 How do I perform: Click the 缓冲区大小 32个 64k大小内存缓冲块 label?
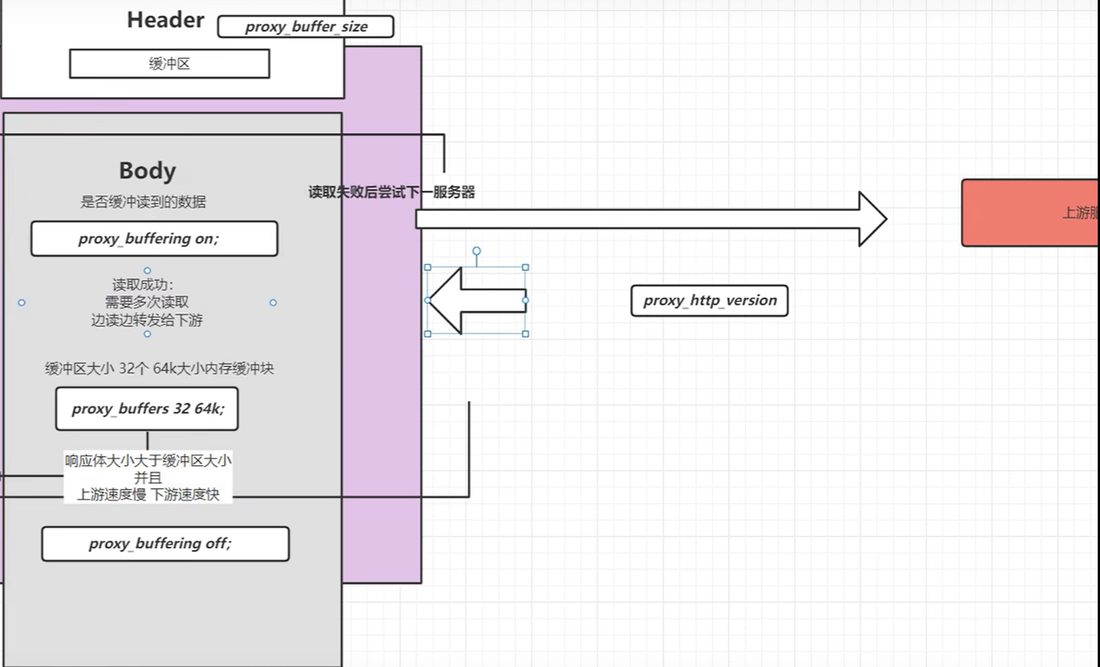(x=159, y=368)
